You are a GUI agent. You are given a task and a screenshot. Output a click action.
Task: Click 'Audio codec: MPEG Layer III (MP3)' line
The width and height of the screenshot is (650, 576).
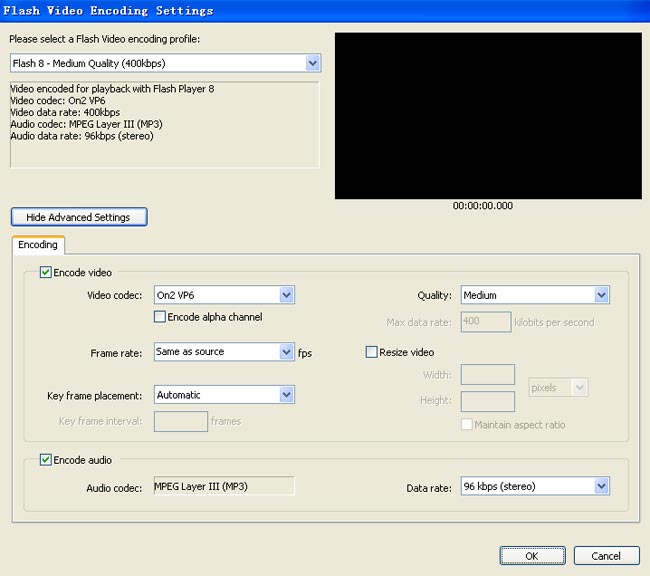(86, 124)
